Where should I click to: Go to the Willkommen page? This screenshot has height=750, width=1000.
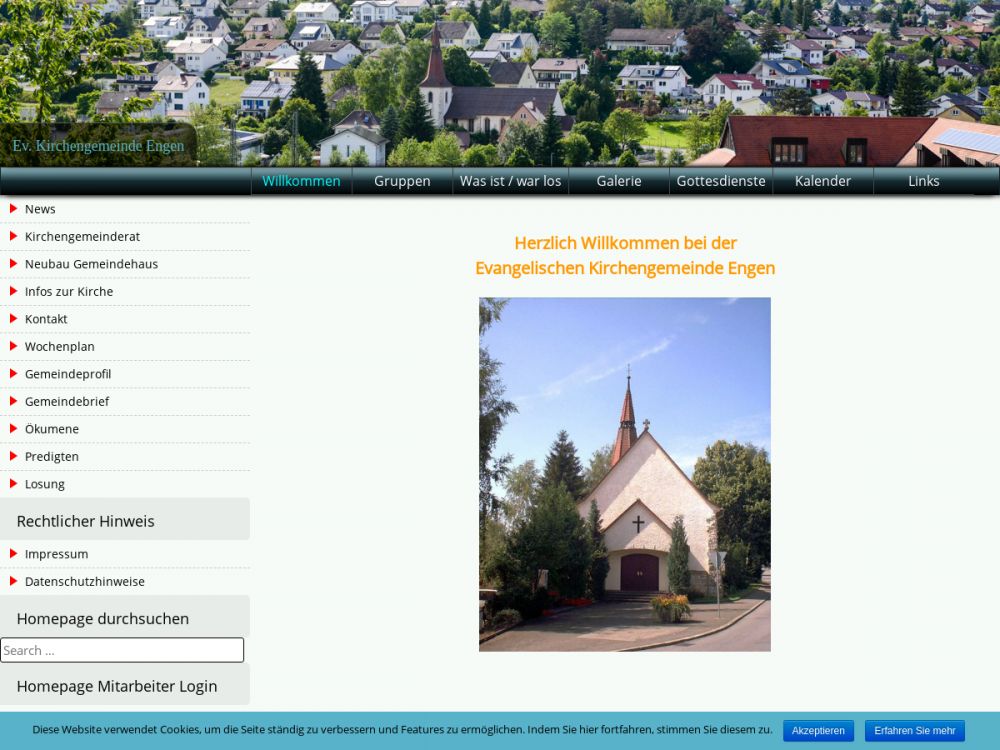301,181
